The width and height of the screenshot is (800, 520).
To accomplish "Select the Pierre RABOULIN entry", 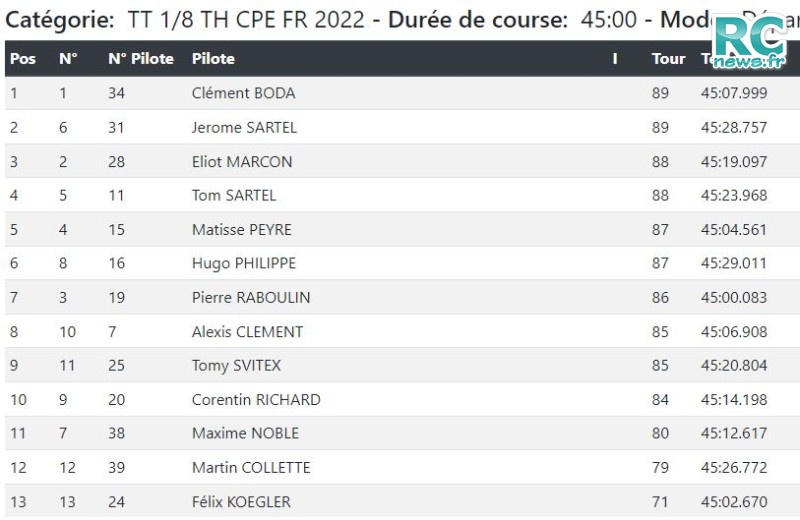I will pos(251,298).
